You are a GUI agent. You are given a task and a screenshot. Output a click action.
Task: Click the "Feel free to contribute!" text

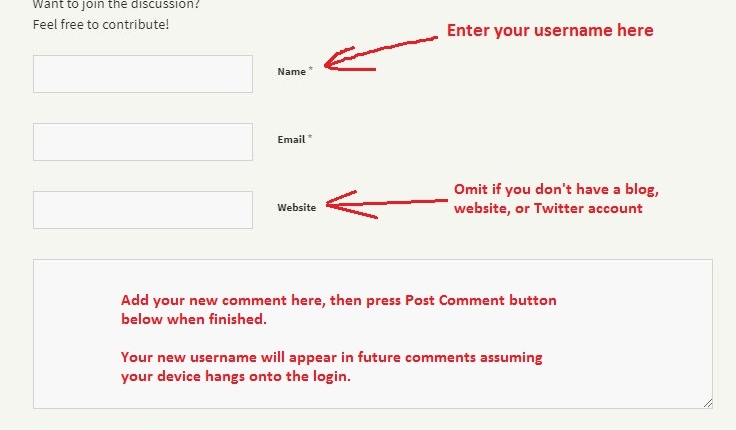coord(101,23)
